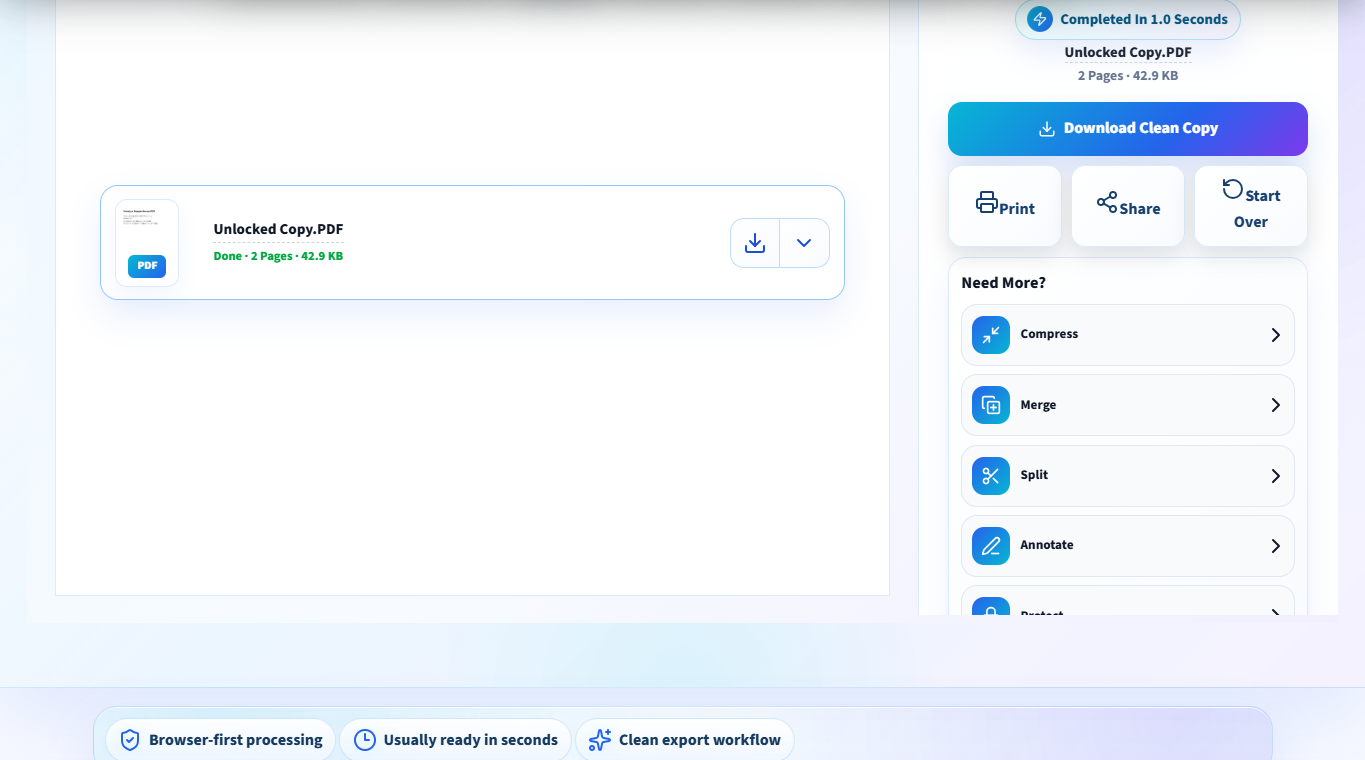Image resolution: width=1365 pixels, height=760 pixels.
Task: Download file from the file card icon
Action: coord(755,243)
